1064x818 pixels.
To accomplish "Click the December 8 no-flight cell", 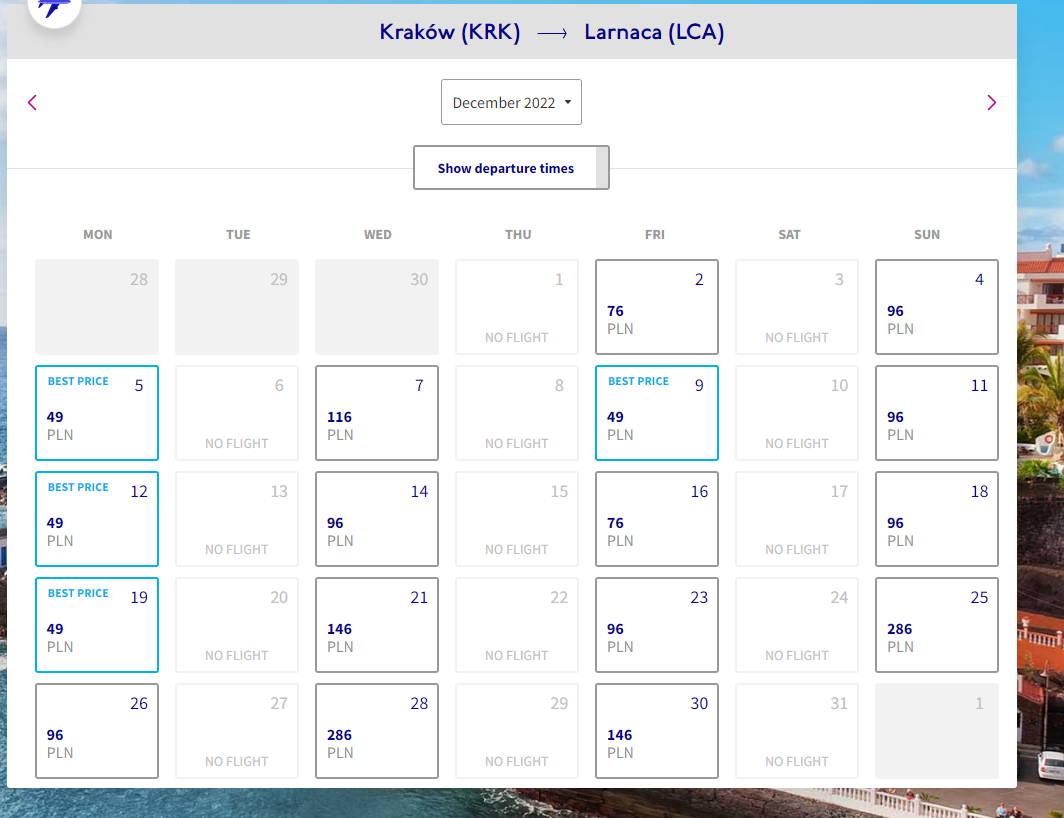I will click(516, 413).
